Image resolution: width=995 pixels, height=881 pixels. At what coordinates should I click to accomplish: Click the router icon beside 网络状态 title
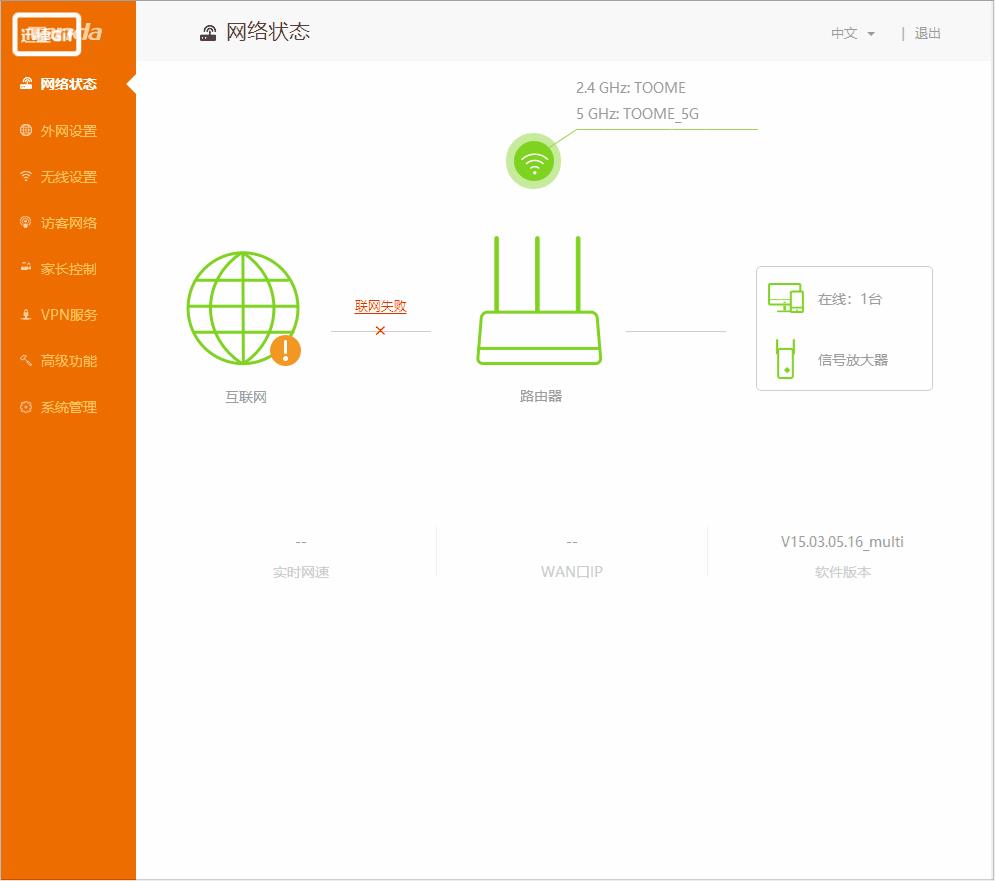pos(207,31)
